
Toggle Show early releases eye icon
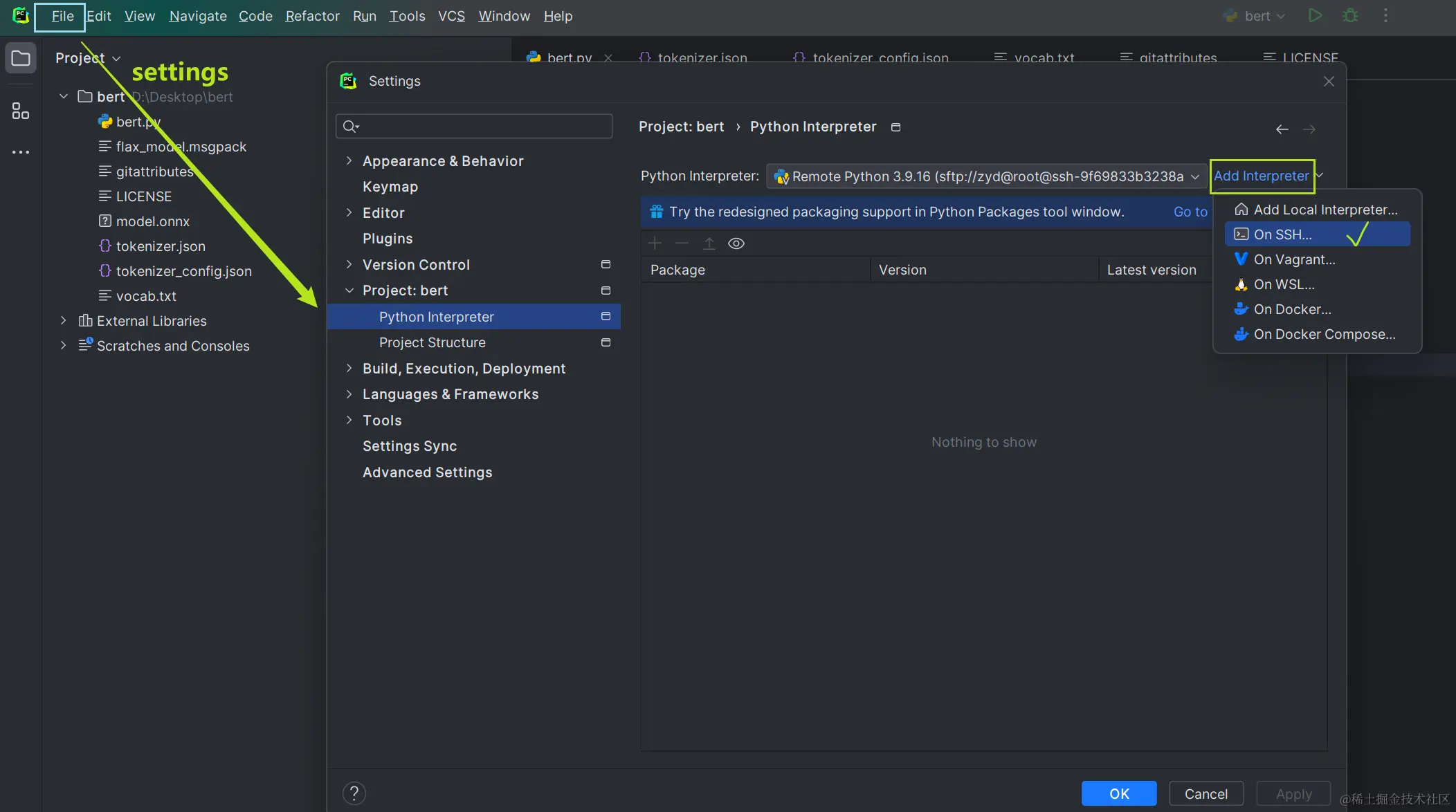click(736, 243)
